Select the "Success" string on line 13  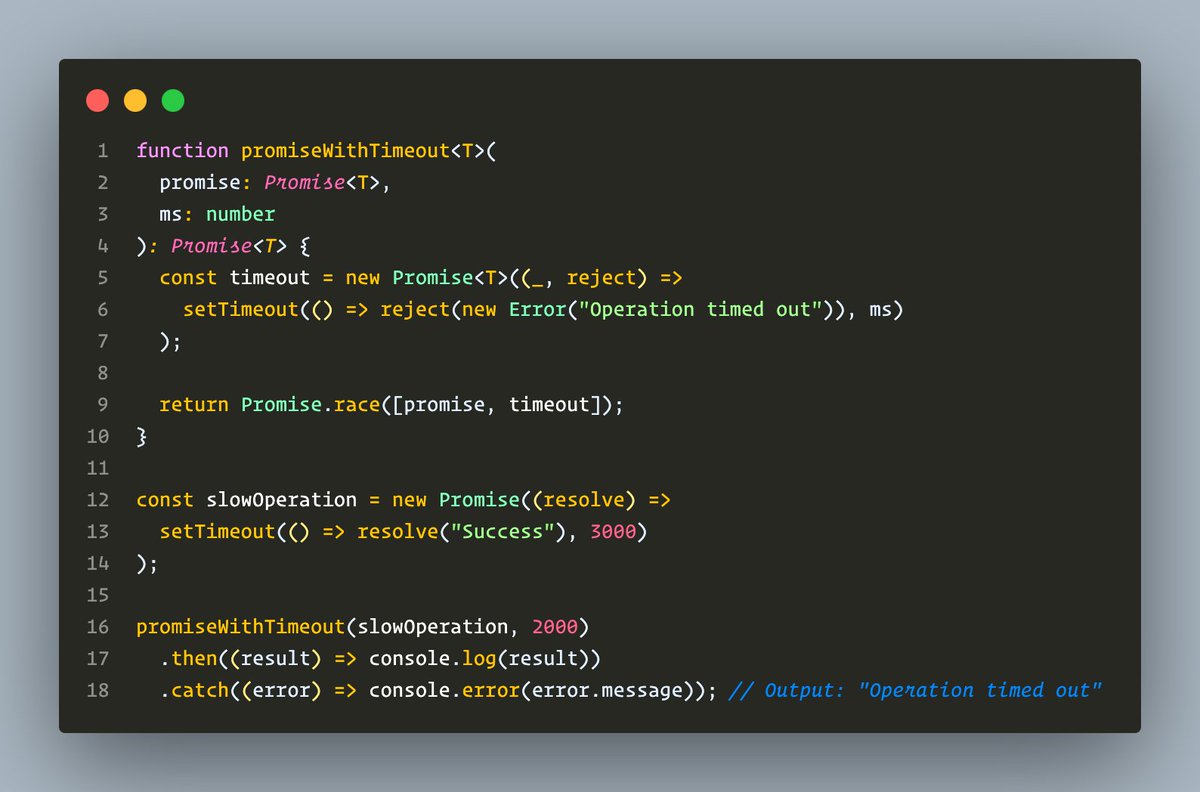(503, 532)
